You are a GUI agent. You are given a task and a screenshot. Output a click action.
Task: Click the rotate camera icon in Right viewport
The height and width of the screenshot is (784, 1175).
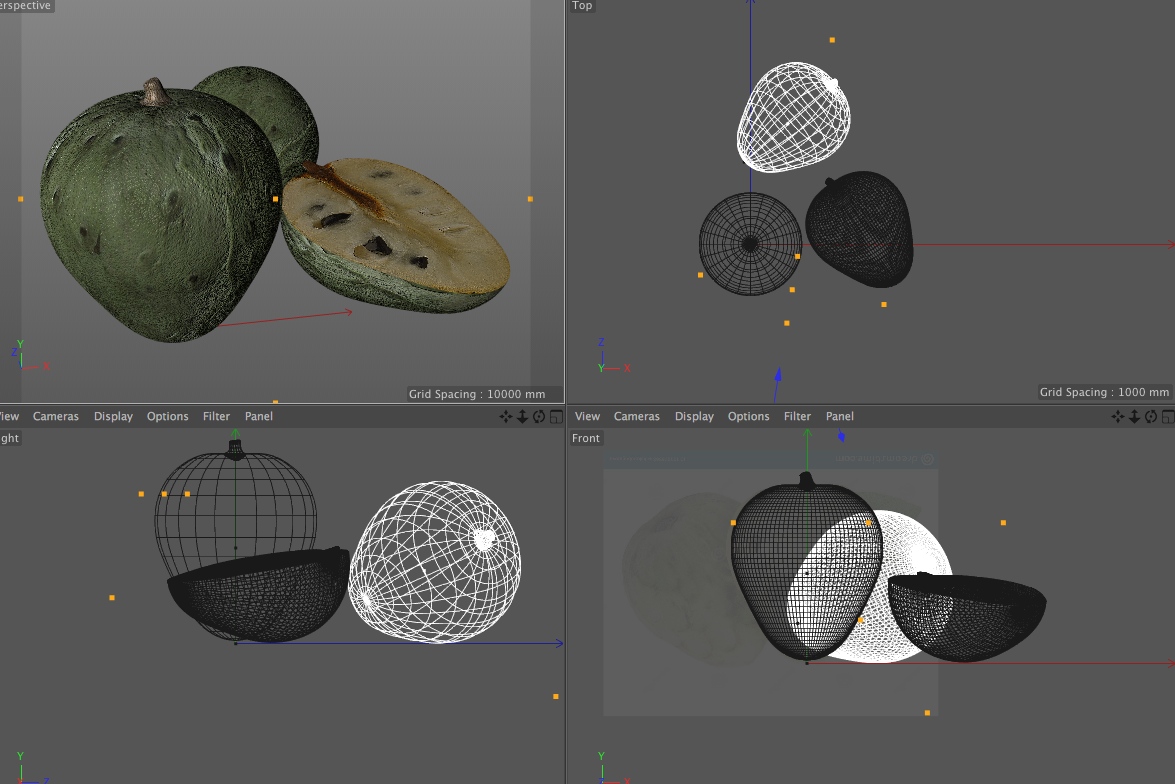pyautogui.click(x=539, y=417)
